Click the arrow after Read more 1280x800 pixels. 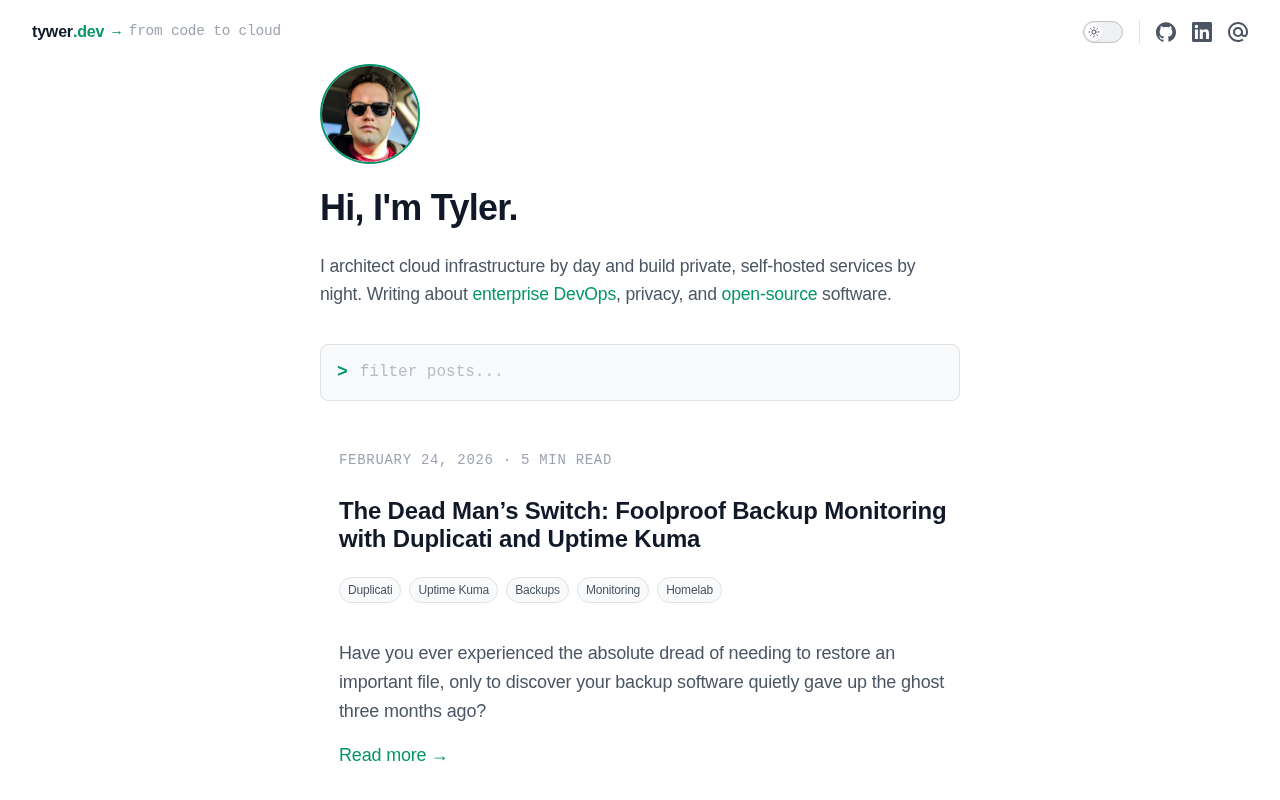point(440,757)
